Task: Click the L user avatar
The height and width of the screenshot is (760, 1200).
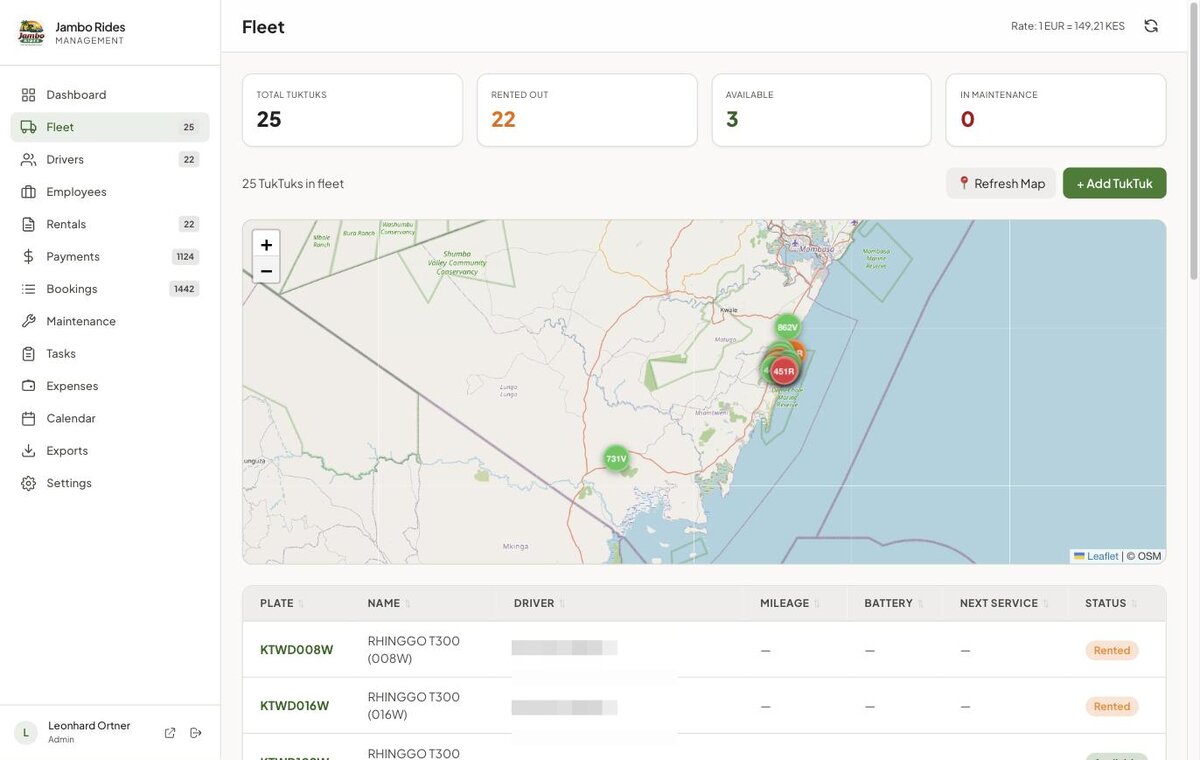Action: tap(26, 733)
